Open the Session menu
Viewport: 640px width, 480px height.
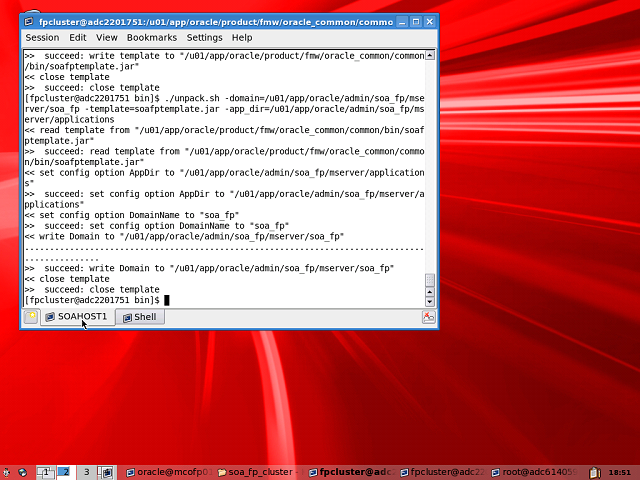pyautogui.click(x=42, y=38)
